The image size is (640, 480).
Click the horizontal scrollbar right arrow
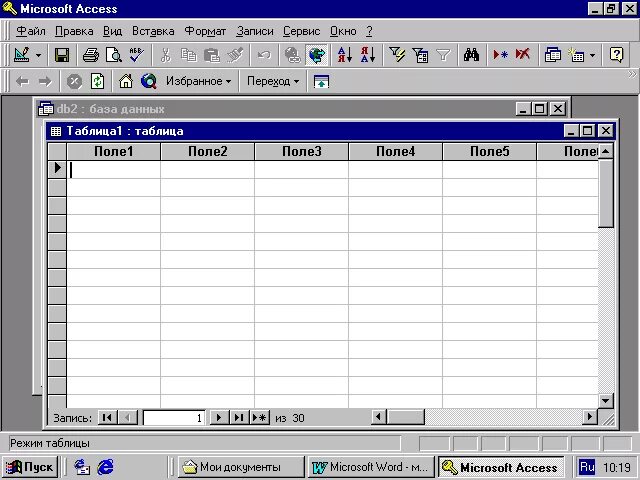[589, 417]
